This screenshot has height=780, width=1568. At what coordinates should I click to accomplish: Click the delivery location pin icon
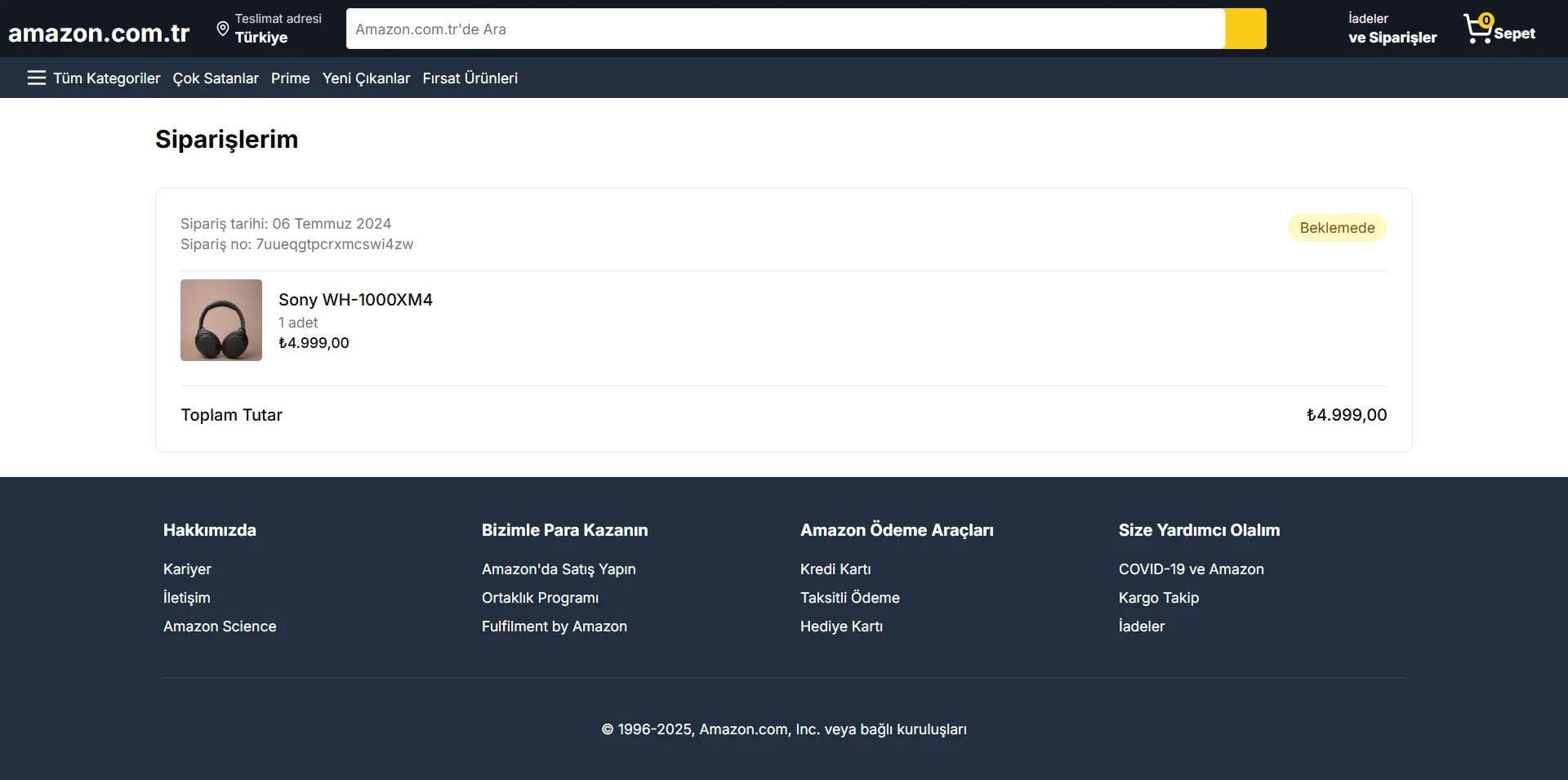click(222, 29)
